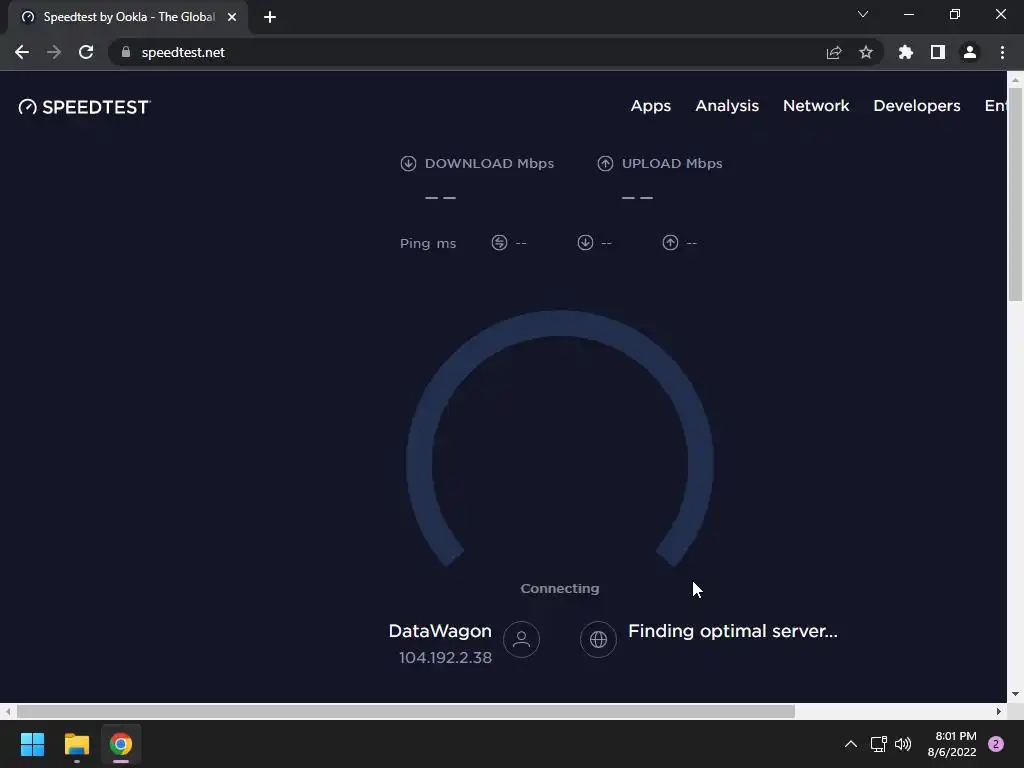1024x768 pixels.
Task: Click the Ping ms label
Action: click(428, 244)
